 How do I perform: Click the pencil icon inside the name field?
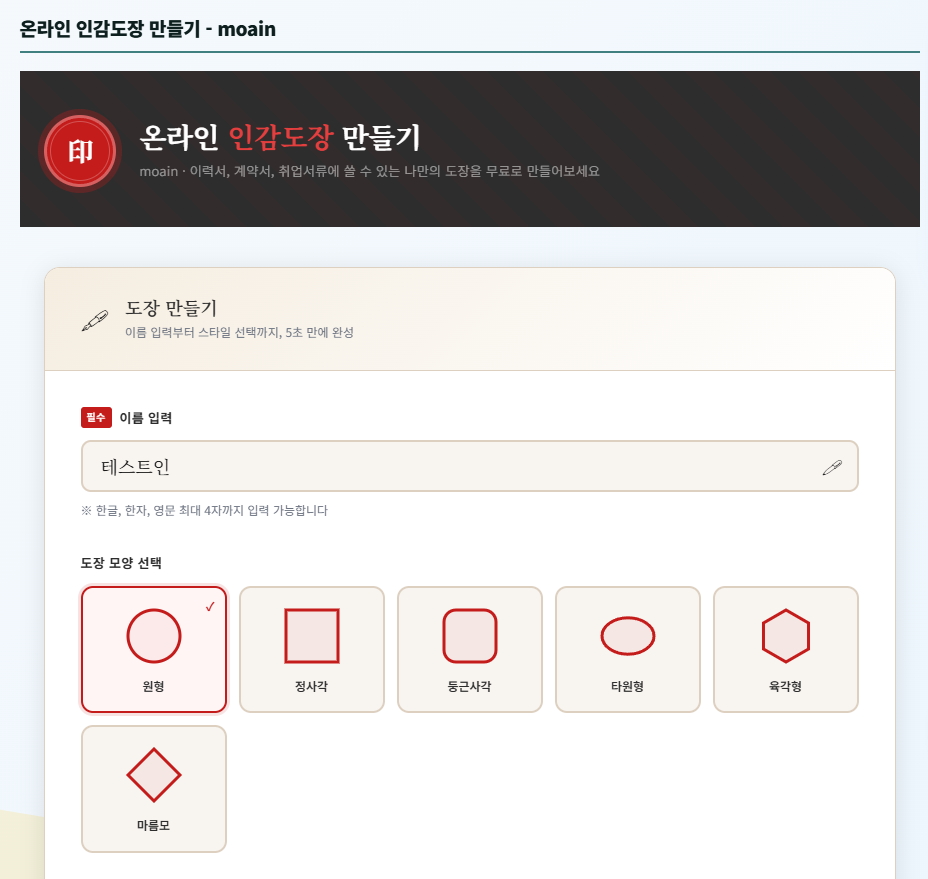pos(832,467)
